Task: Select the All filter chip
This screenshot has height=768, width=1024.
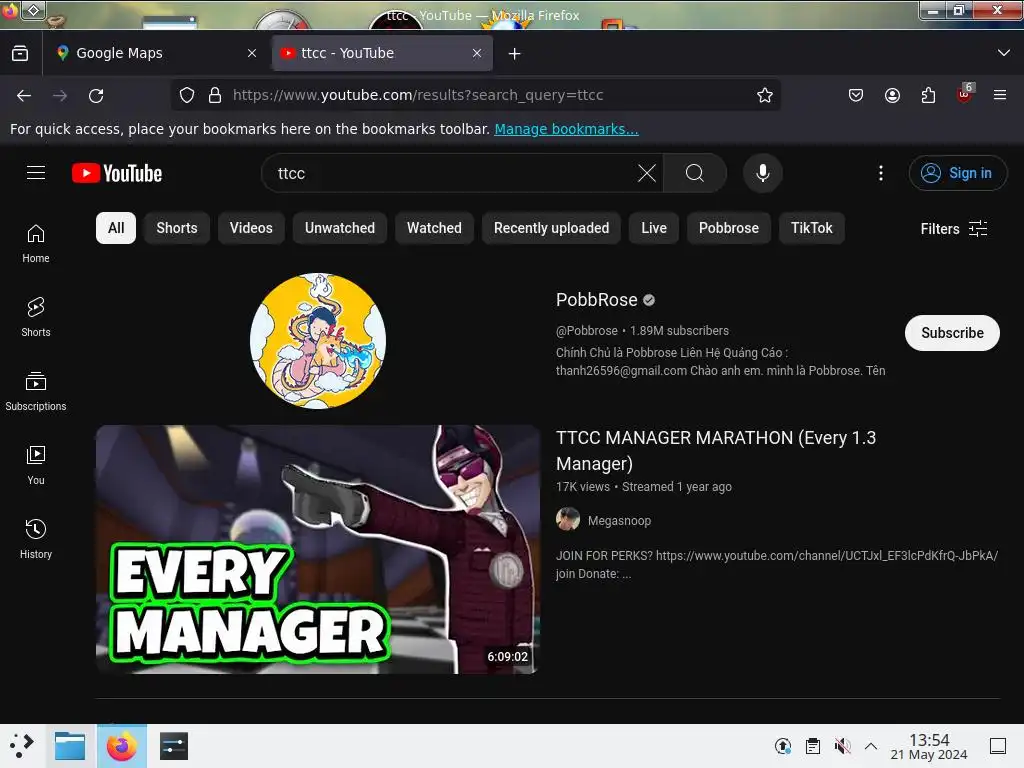Action: (116, 228)
